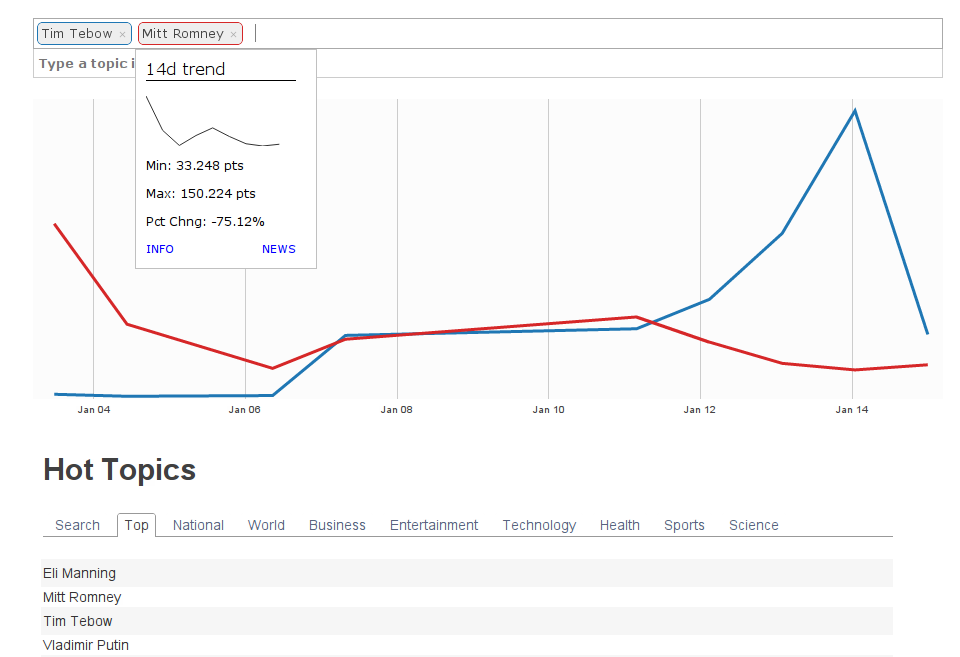Choose Vladimir Putin from Hot Topics

click(467, 645)
